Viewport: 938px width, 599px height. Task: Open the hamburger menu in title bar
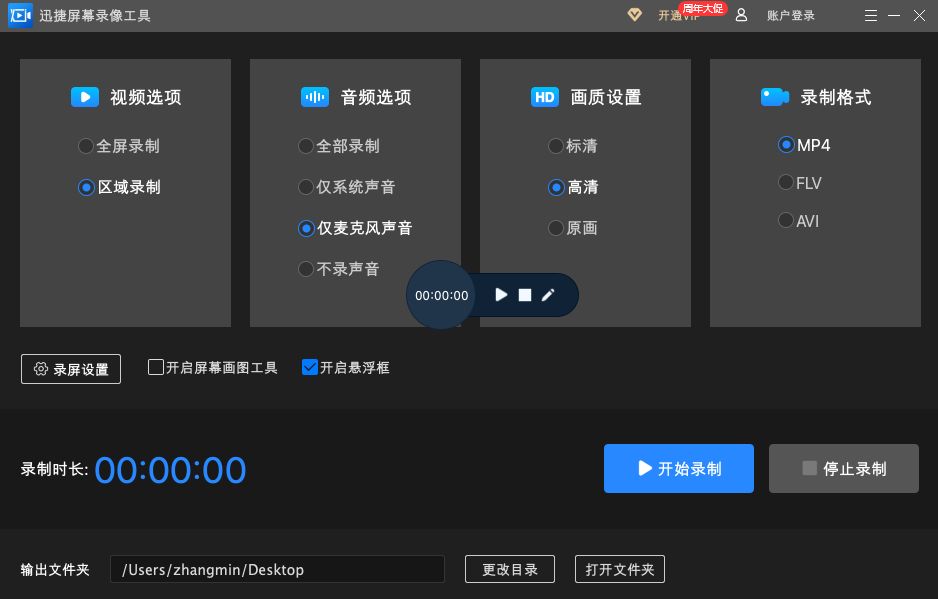pyautogui.click(x=871, y=15)
